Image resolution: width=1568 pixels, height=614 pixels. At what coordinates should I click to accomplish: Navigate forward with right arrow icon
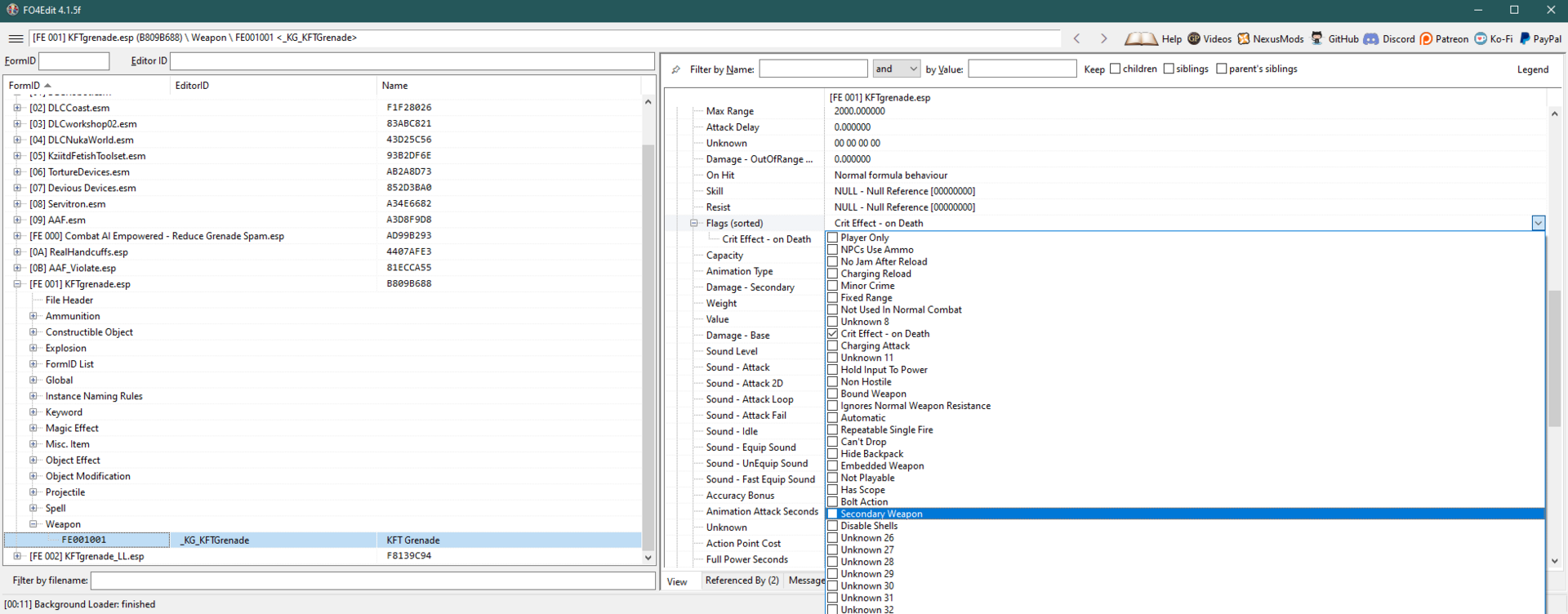(x=1103, y=38)
